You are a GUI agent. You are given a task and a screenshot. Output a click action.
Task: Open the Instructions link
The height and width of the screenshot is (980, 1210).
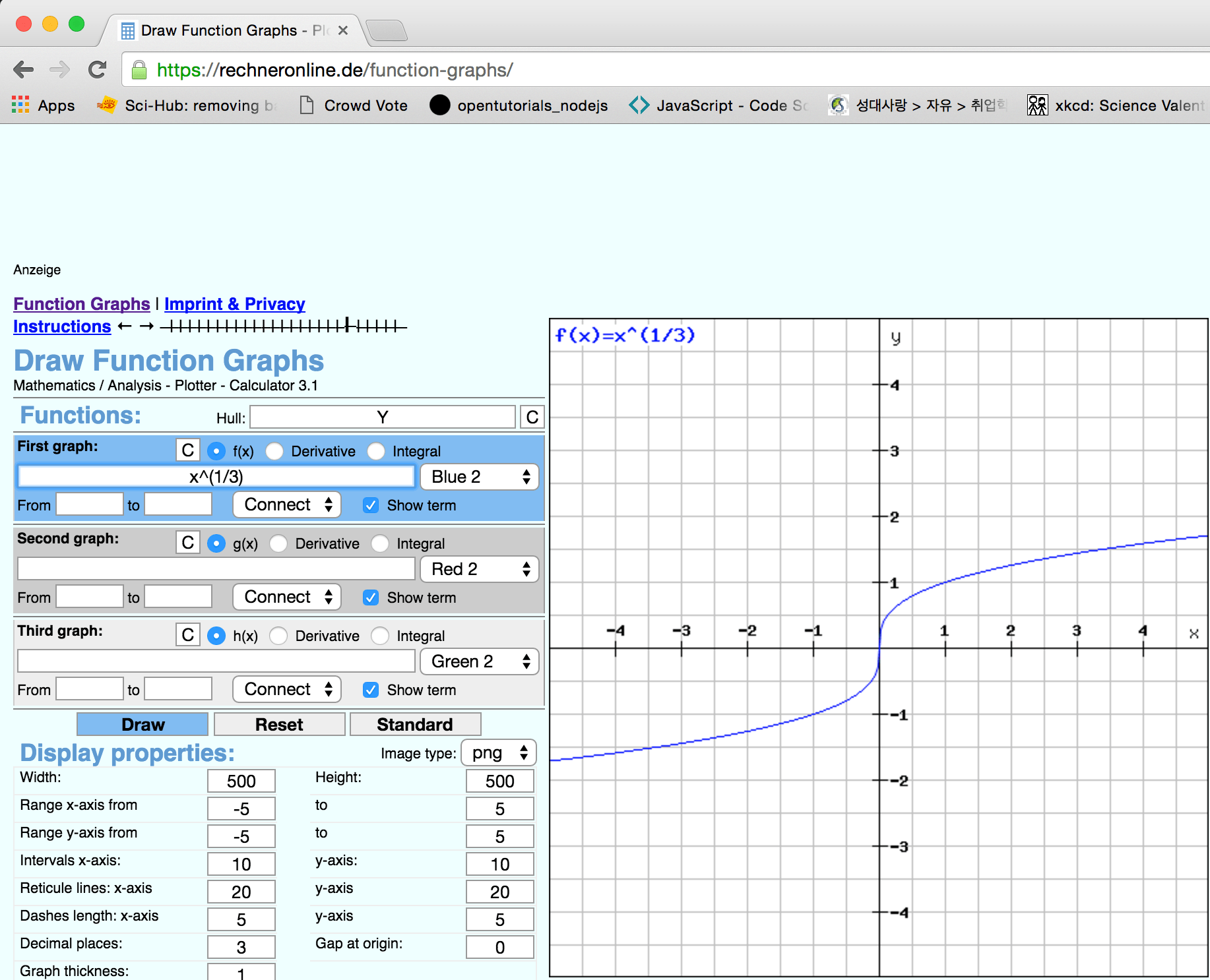[x=61, y=326]
